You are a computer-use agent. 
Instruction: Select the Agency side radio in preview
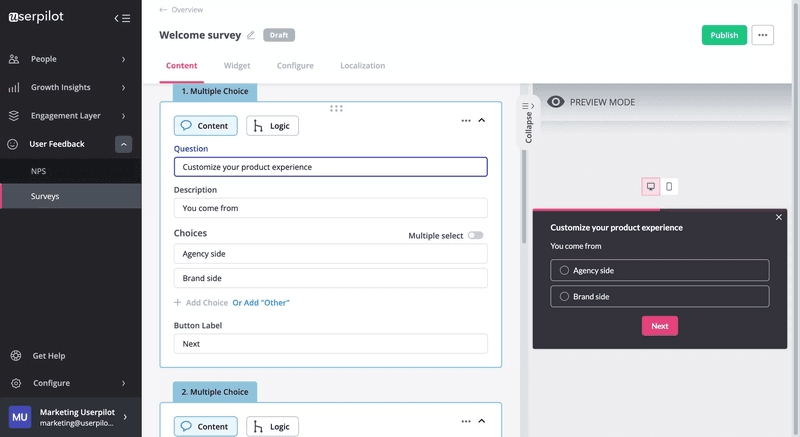coord(564,270)
